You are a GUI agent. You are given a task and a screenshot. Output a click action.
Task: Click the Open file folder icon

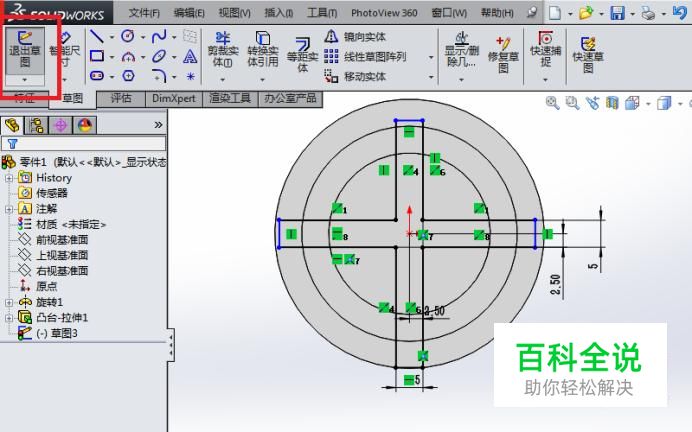(586, 13)
